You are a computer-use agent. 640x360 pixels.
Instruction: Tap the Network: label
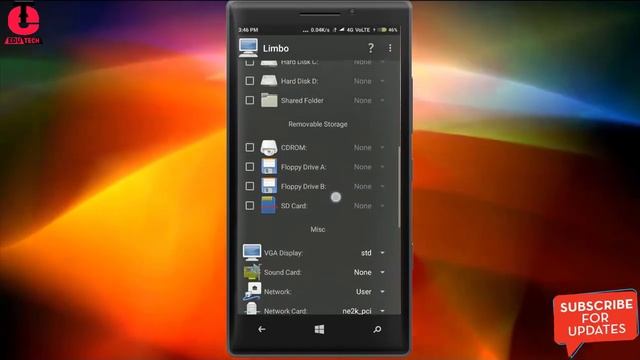(278, 292)
